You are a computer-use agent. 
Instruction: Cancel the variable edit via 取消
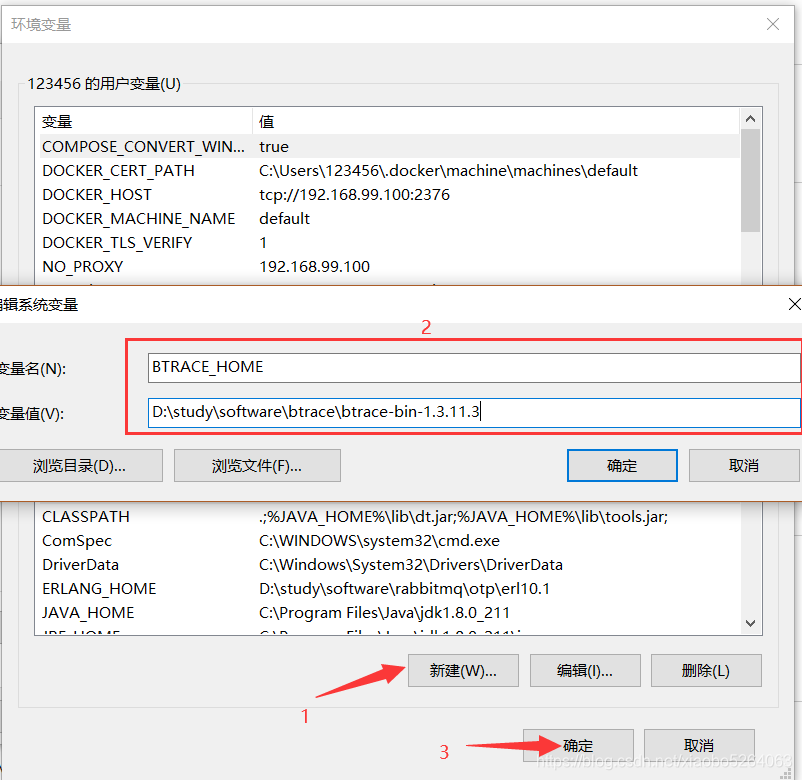click(x=744, y=465)
